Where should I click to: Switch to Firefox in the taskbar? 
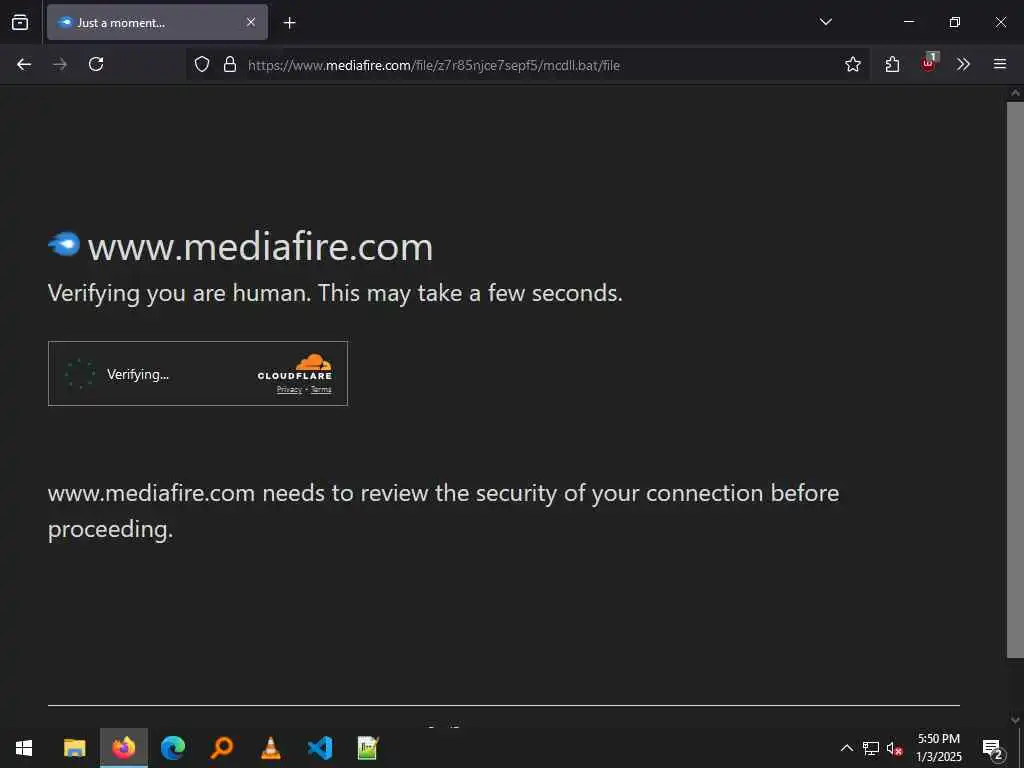(x=123, y=748)
